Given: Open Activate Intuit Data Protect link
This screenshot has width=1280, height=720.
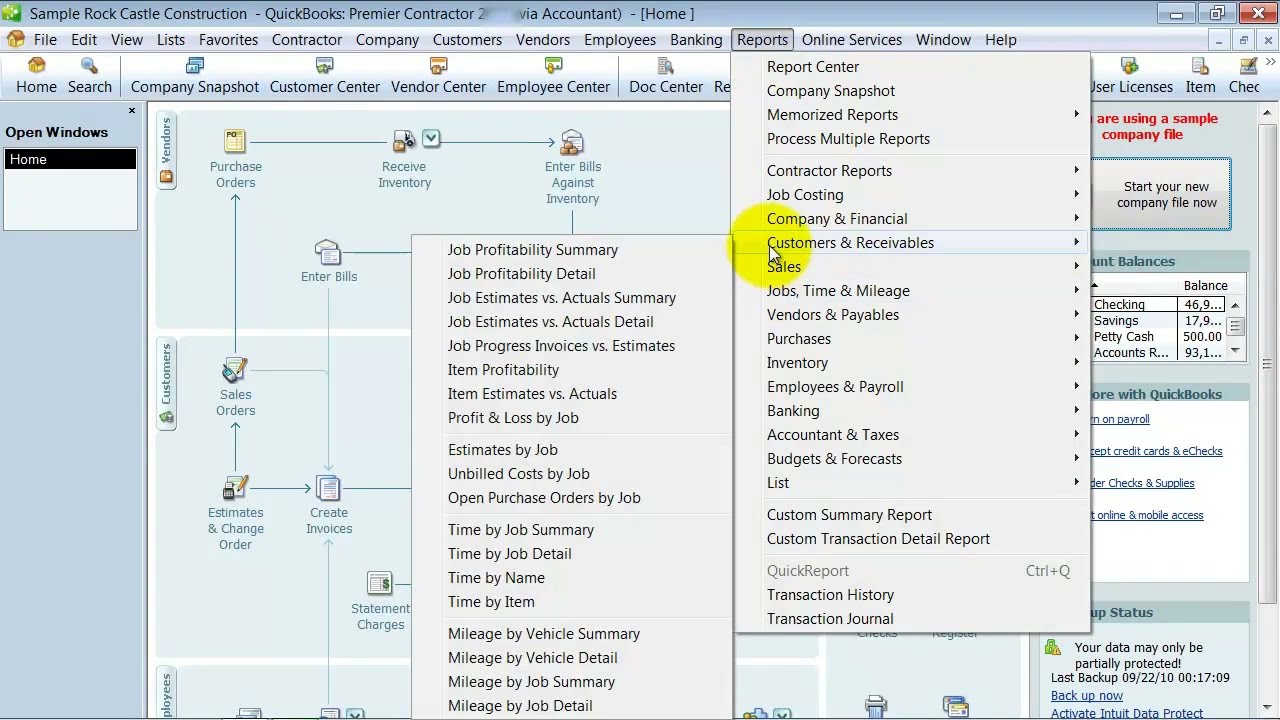Looking at the screenshot, I should (1127, 713).
